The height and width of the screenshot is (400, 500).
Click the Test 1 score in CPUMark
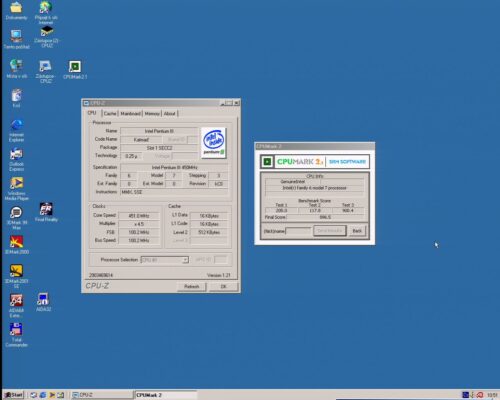281,210
